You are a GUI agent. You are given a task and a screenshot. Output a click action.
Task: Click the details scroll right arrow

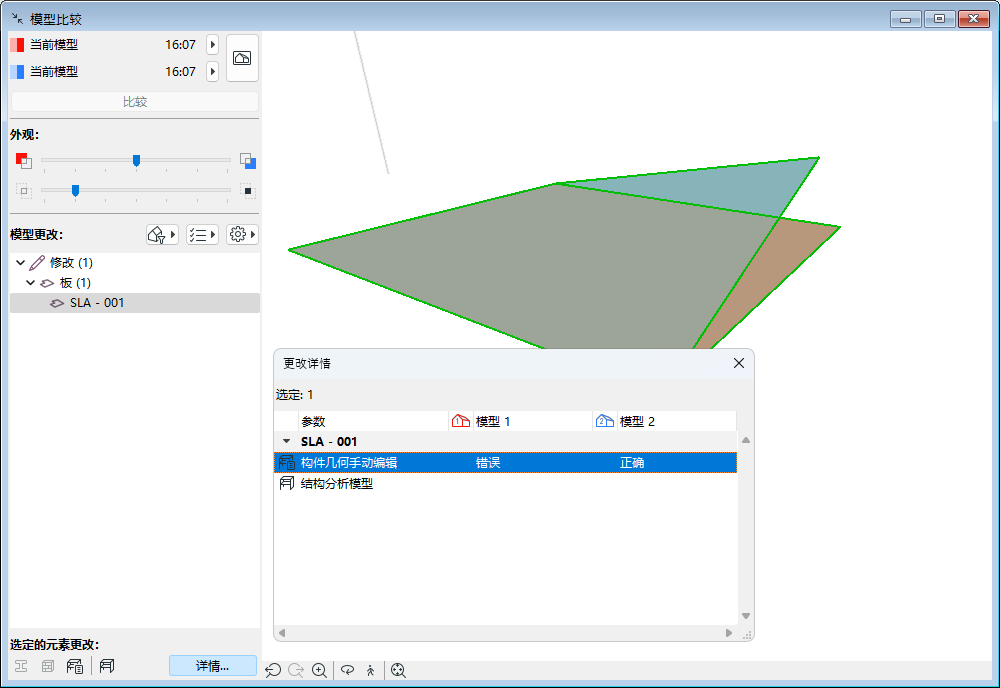point(729,633)
